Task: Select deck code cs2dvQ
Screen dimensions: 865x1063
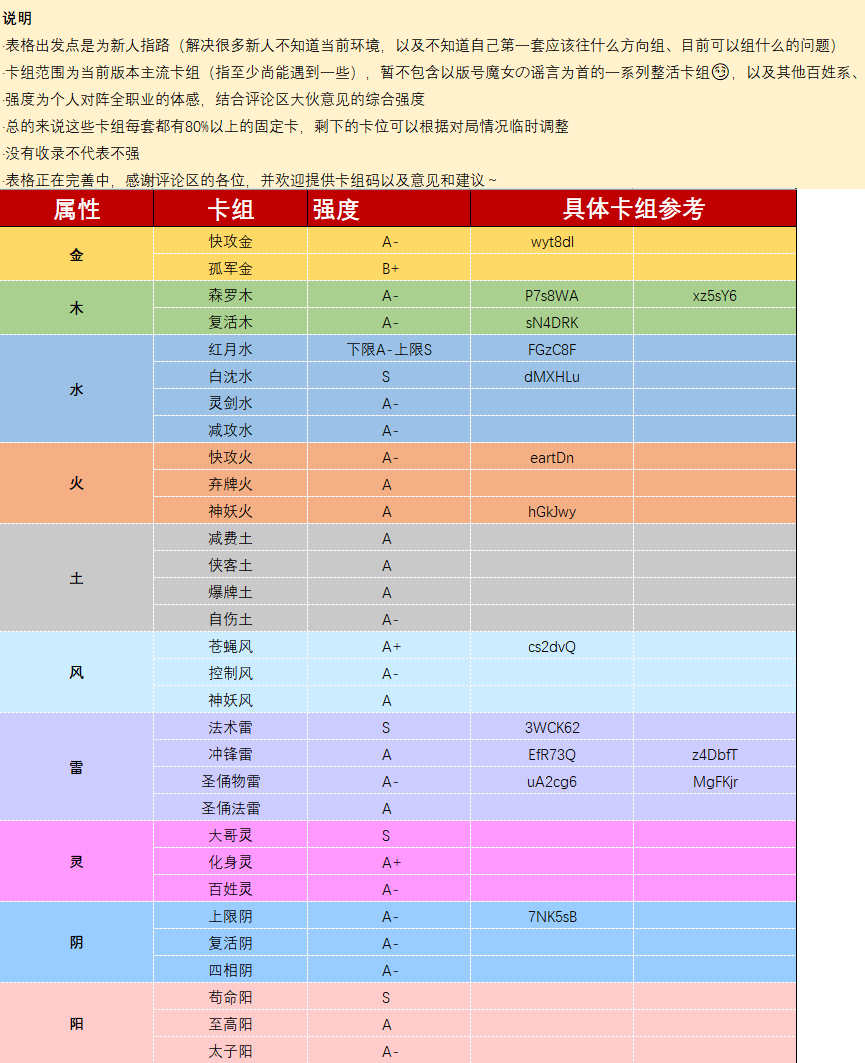Action: coord(552,647)
